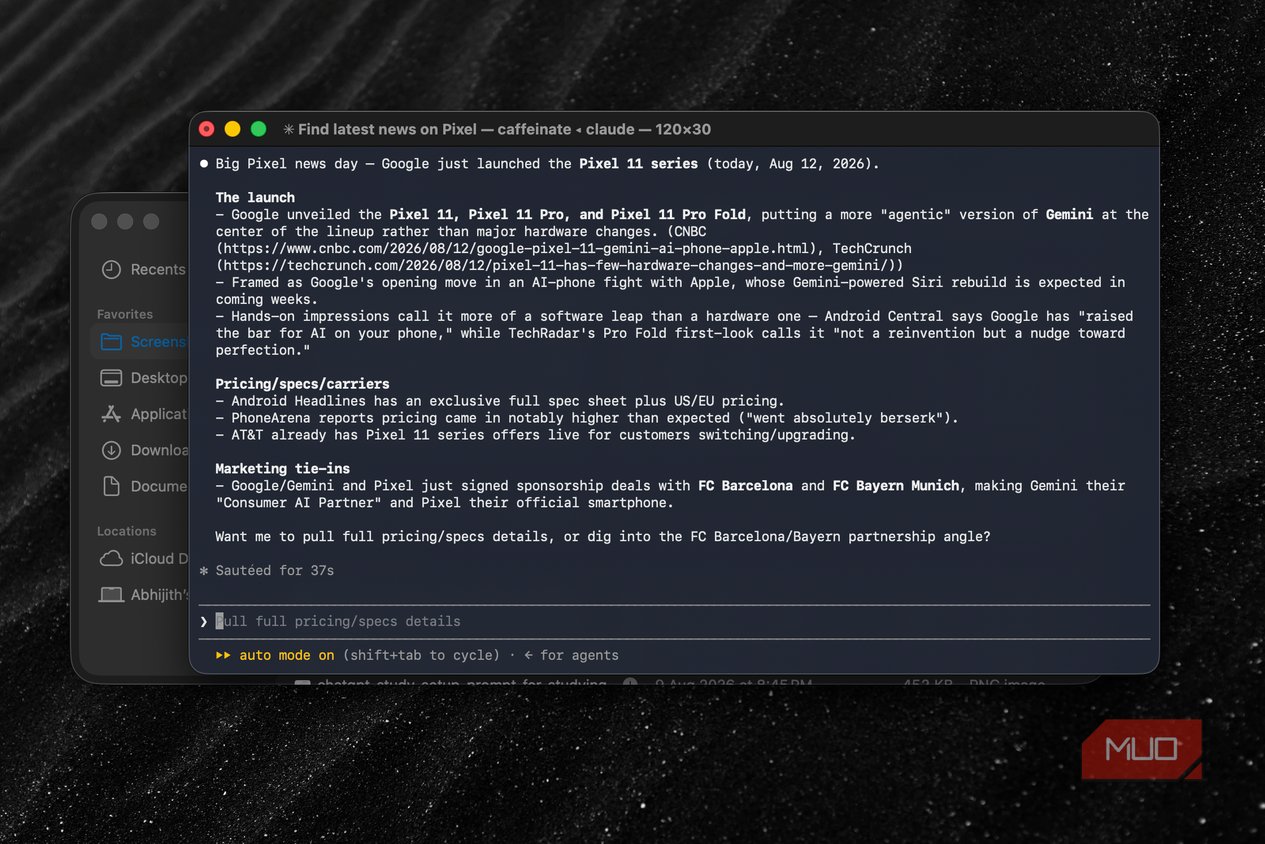The image size is (1265, 844).
Task: Click the '← for agents' hint text
Action: click(x=571, y=655)
